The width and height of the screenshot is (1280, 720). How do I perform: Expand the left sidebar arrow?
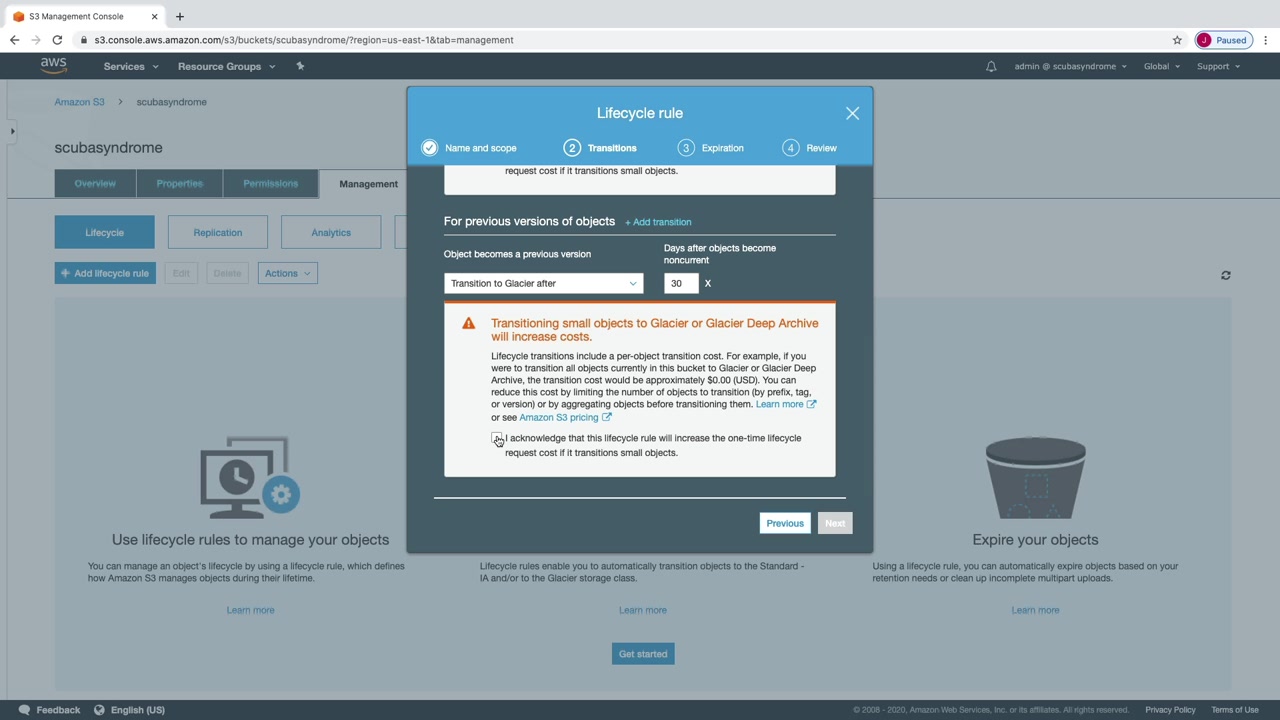pyautogui.click(x=12, y=131)
